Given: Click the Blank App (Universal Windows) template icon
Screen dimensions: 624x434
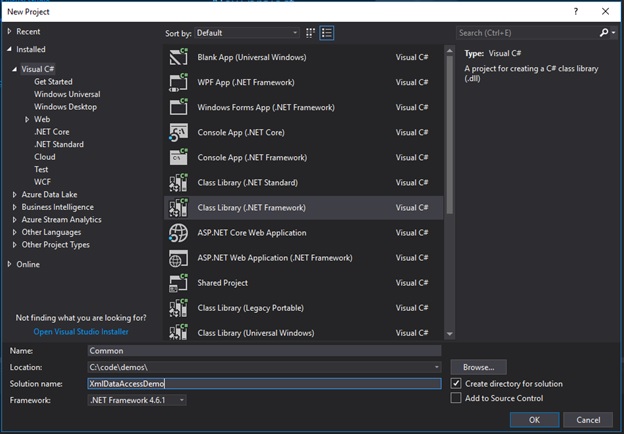Looking at the screenshot, I should (178, 57).
